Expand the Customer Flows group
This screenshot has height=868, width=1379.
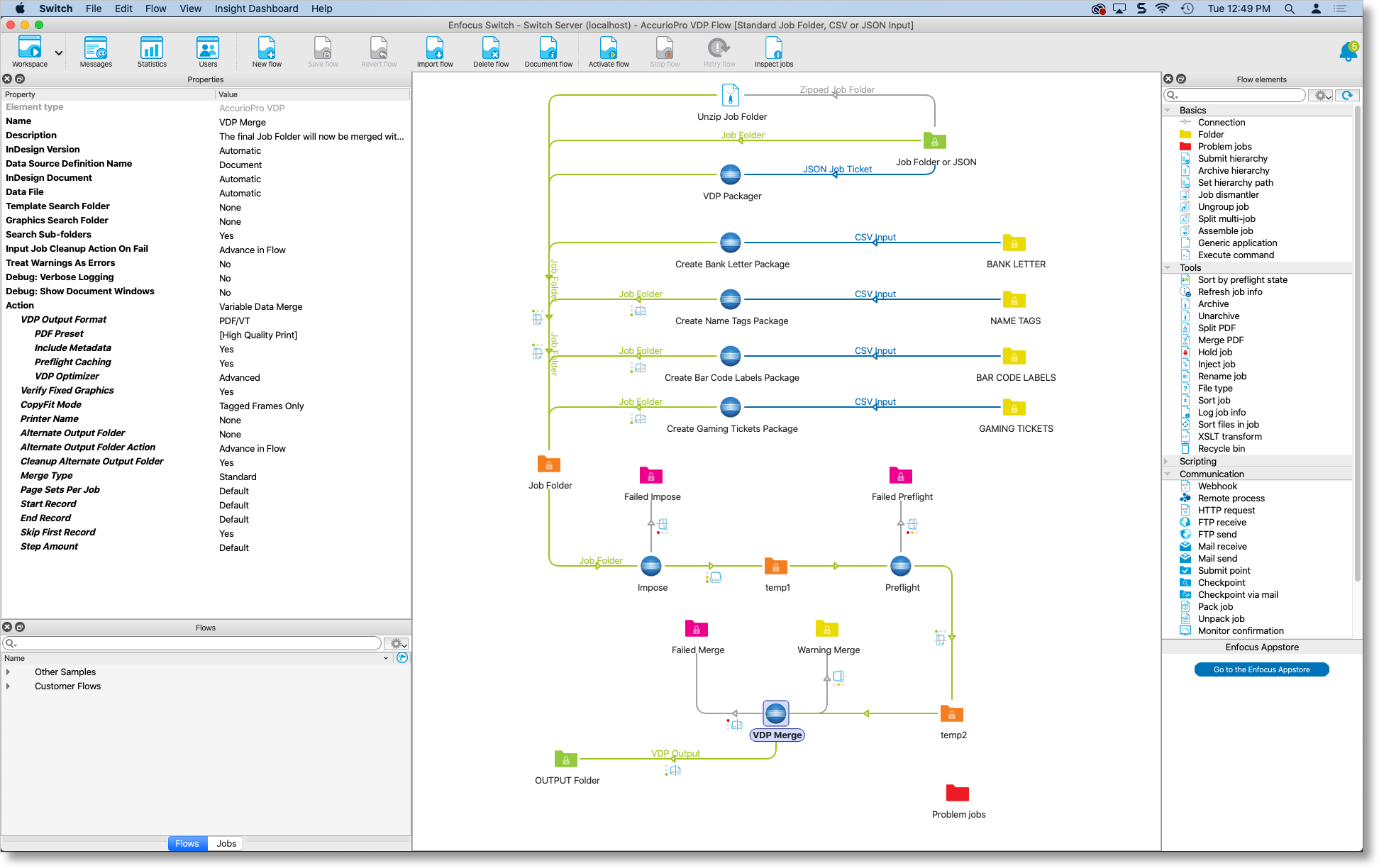tap(8, 686)
